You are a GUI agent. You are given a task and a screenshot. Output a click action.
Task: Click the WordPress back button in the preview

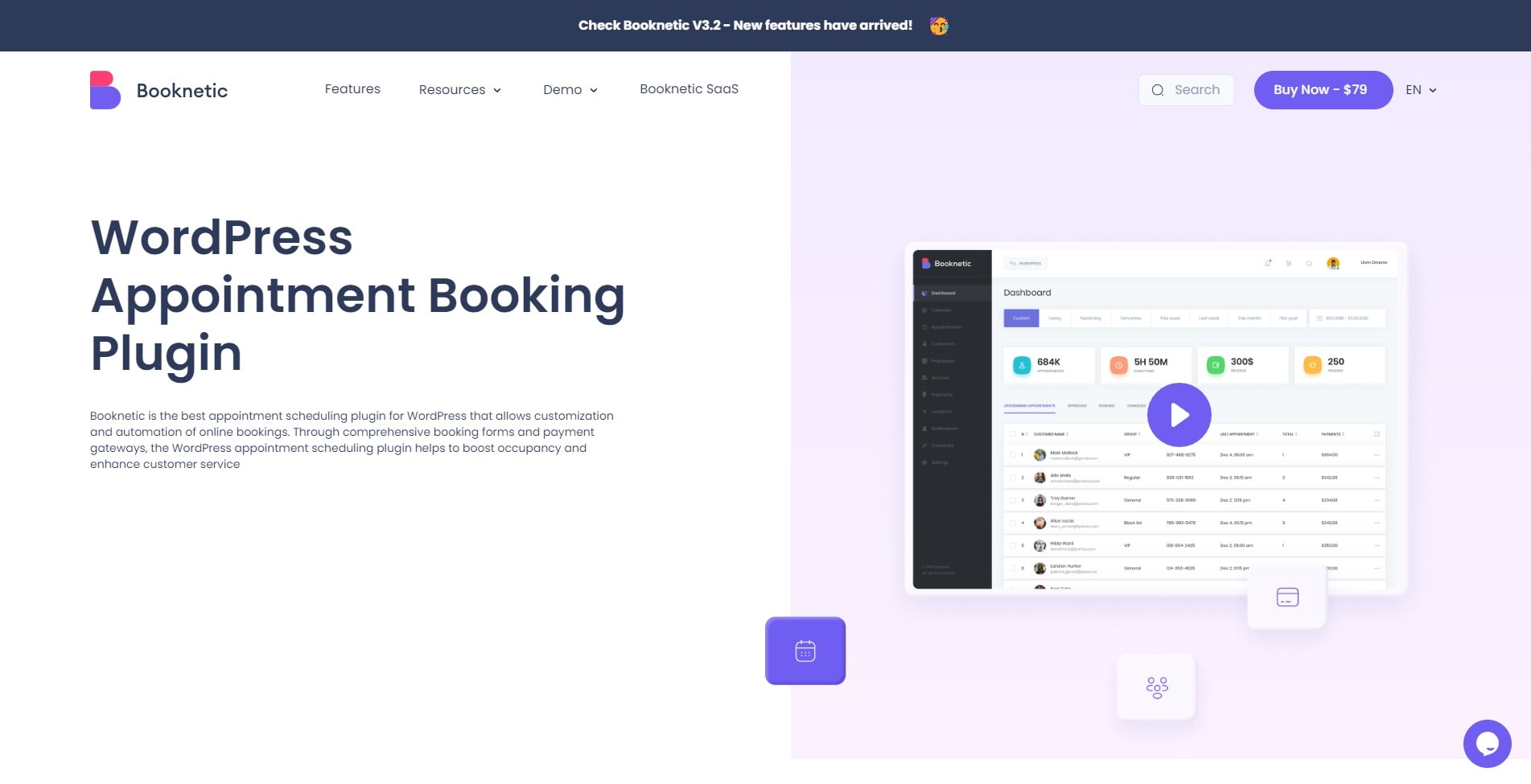point(1026,264)
